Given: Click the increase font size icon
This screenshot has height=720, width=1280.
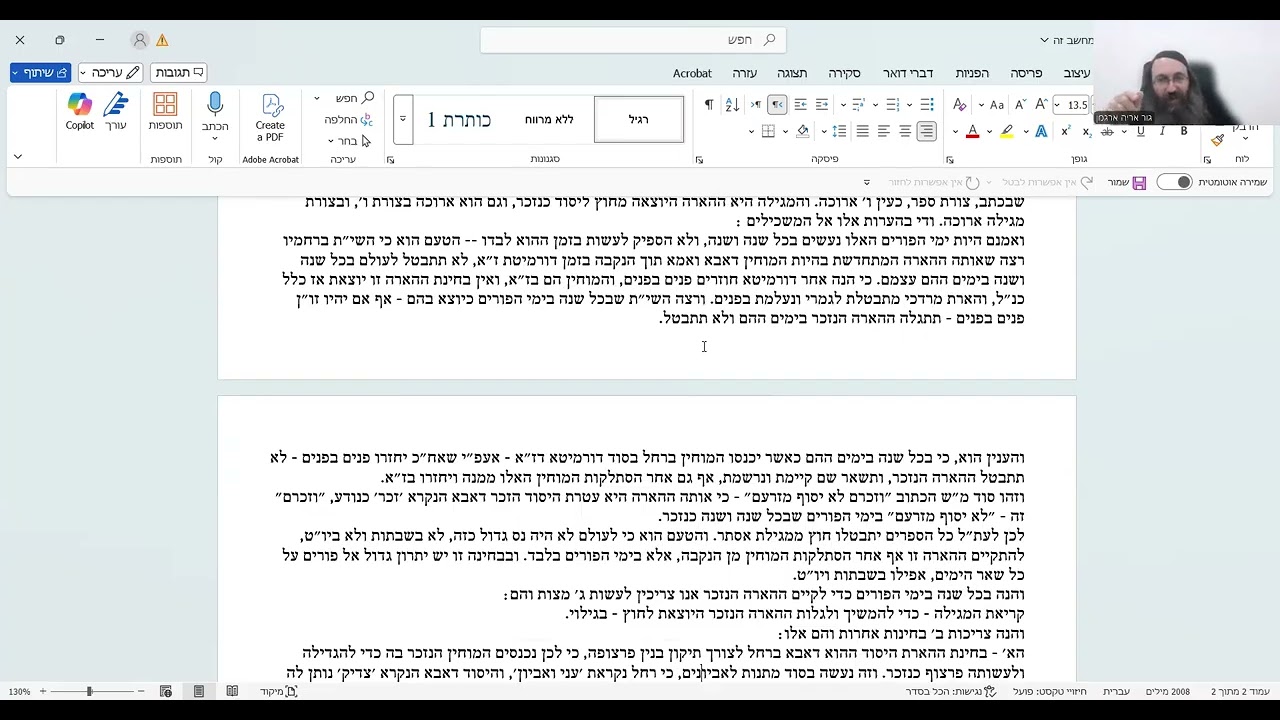Looking at the screenshot, I should pos(1042,104).
